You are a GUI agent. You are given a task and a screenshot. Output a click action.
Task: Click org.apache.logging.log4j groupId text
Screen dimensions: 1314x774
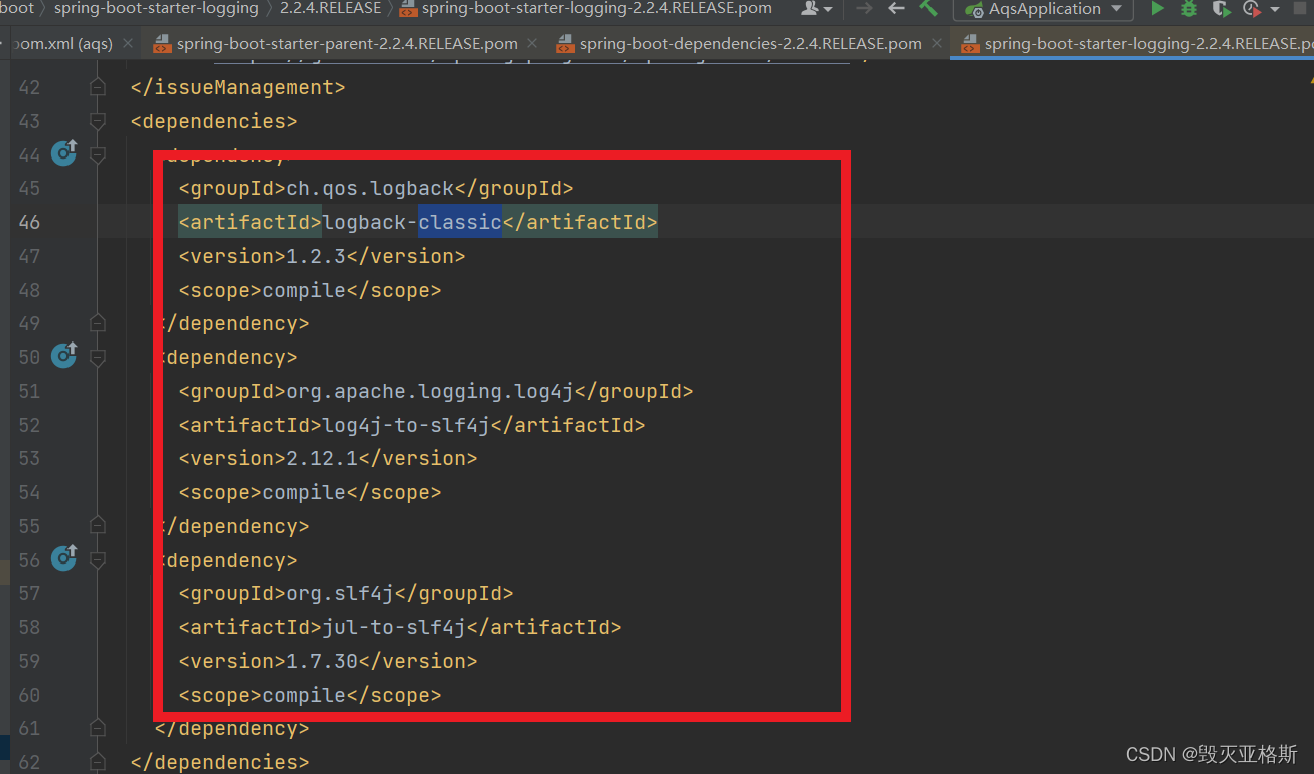(x=430, y=391)
